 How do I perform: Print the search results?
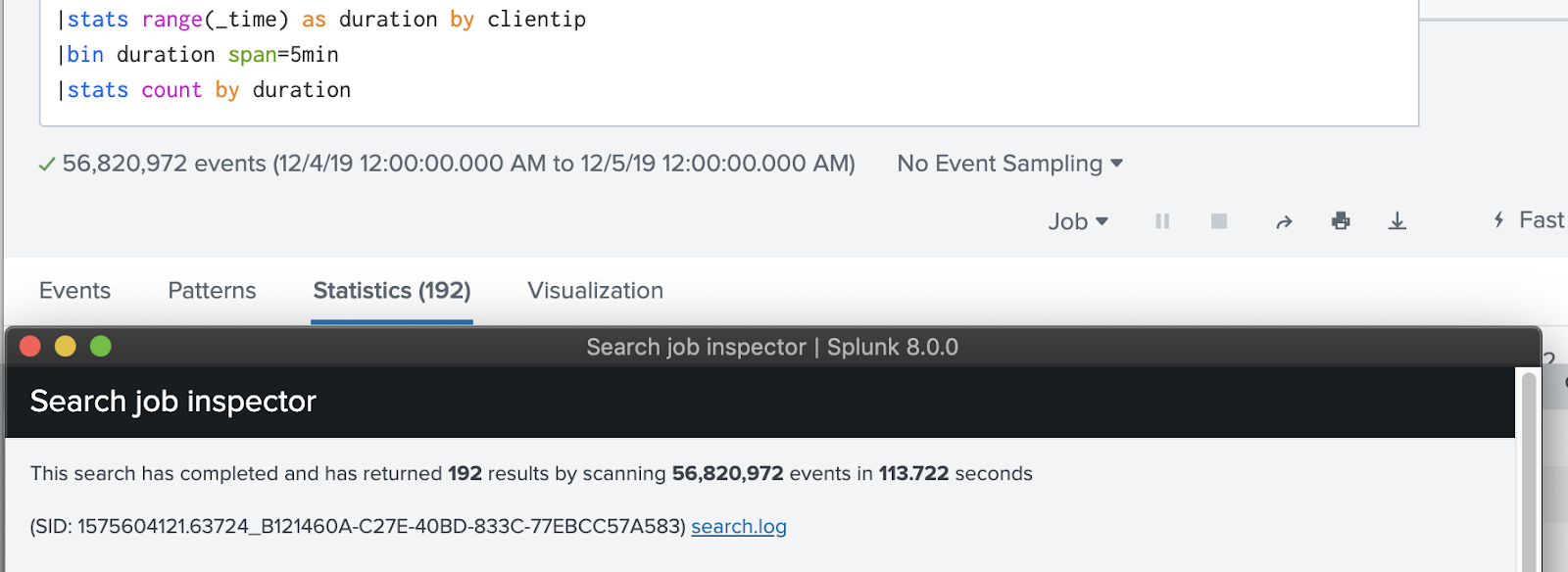[x=1341, y=221]
